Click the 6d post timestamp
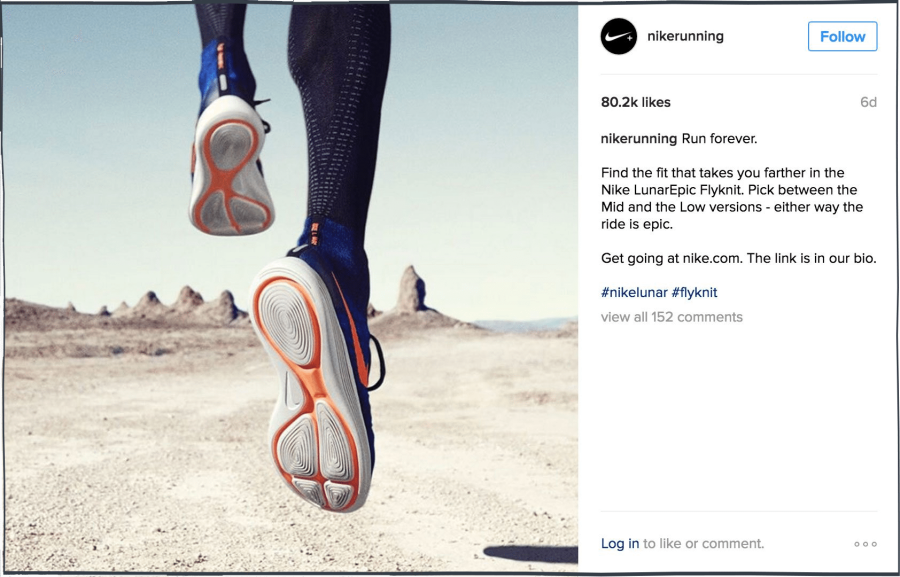 (868, 102)
